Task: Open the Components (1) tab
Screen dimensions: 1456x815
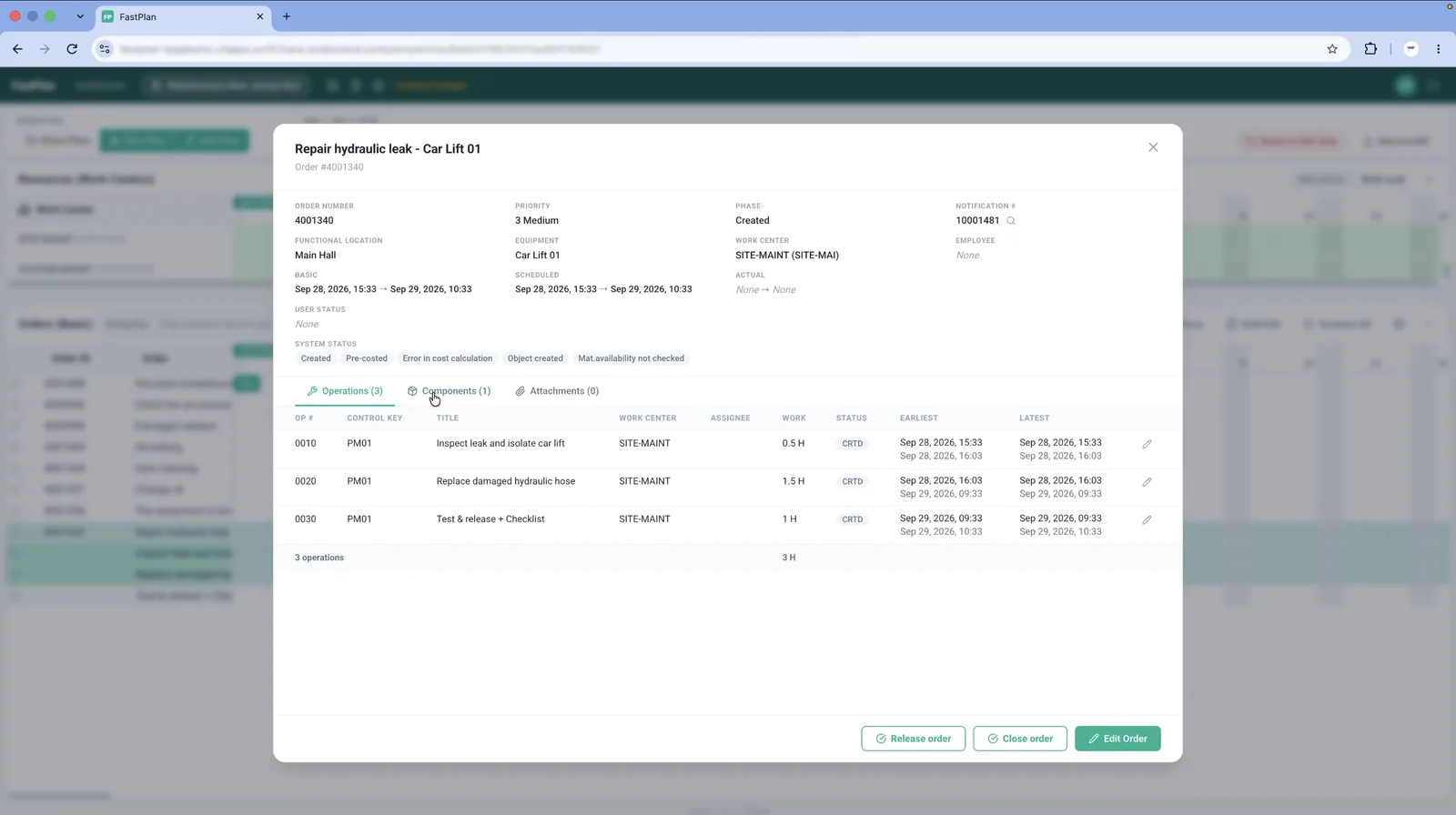Action: 449,391
